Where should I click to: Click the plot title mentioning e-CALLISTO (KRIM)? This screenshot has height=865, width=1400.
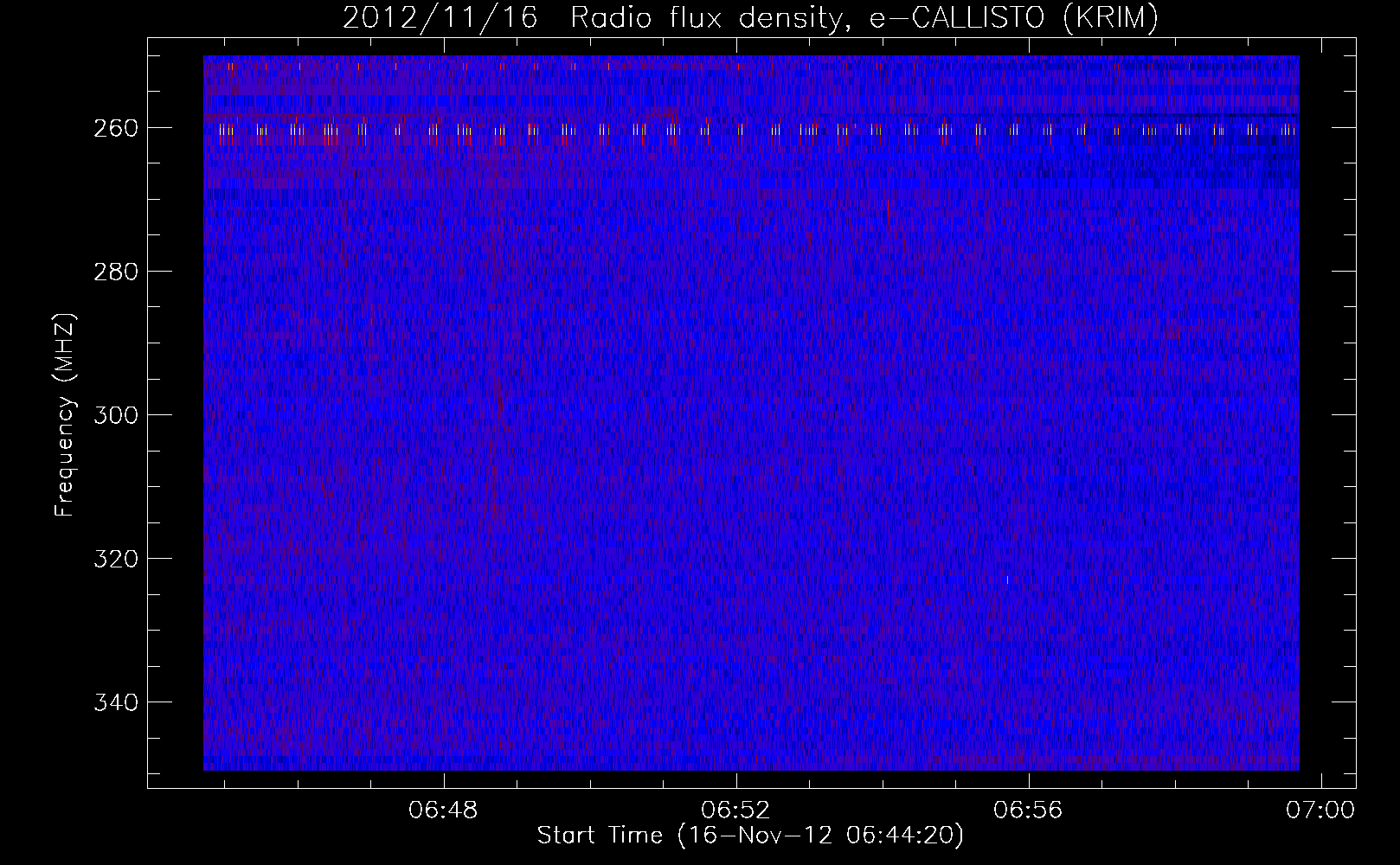pos(750,17)
